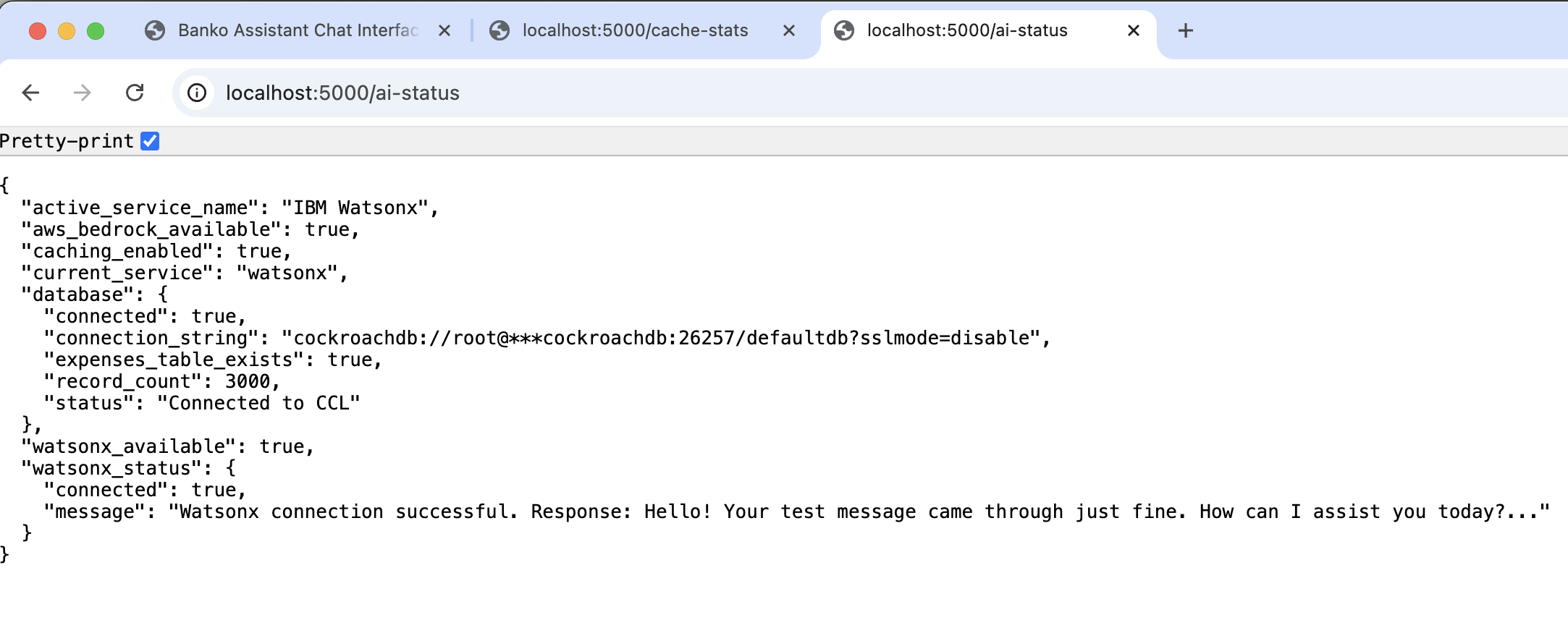Viewport: 1568px width, 641px height.
Task: Click the green maximize window button
Action: point(96,31)
